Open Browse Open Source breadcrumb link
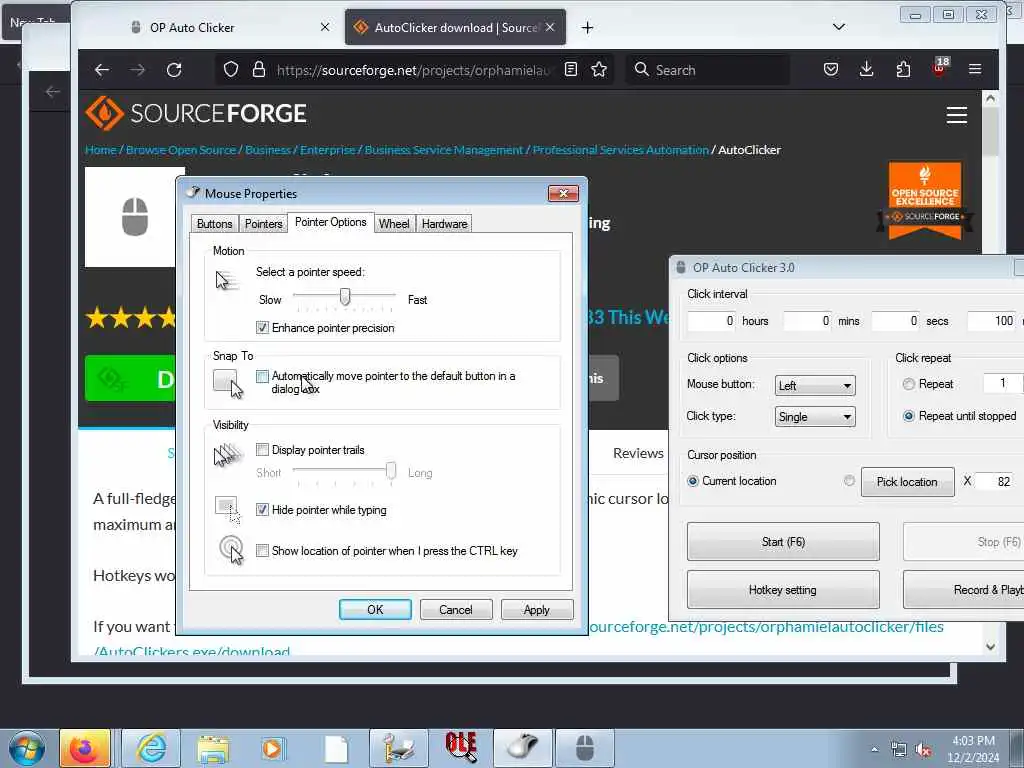 pos(181,150)
